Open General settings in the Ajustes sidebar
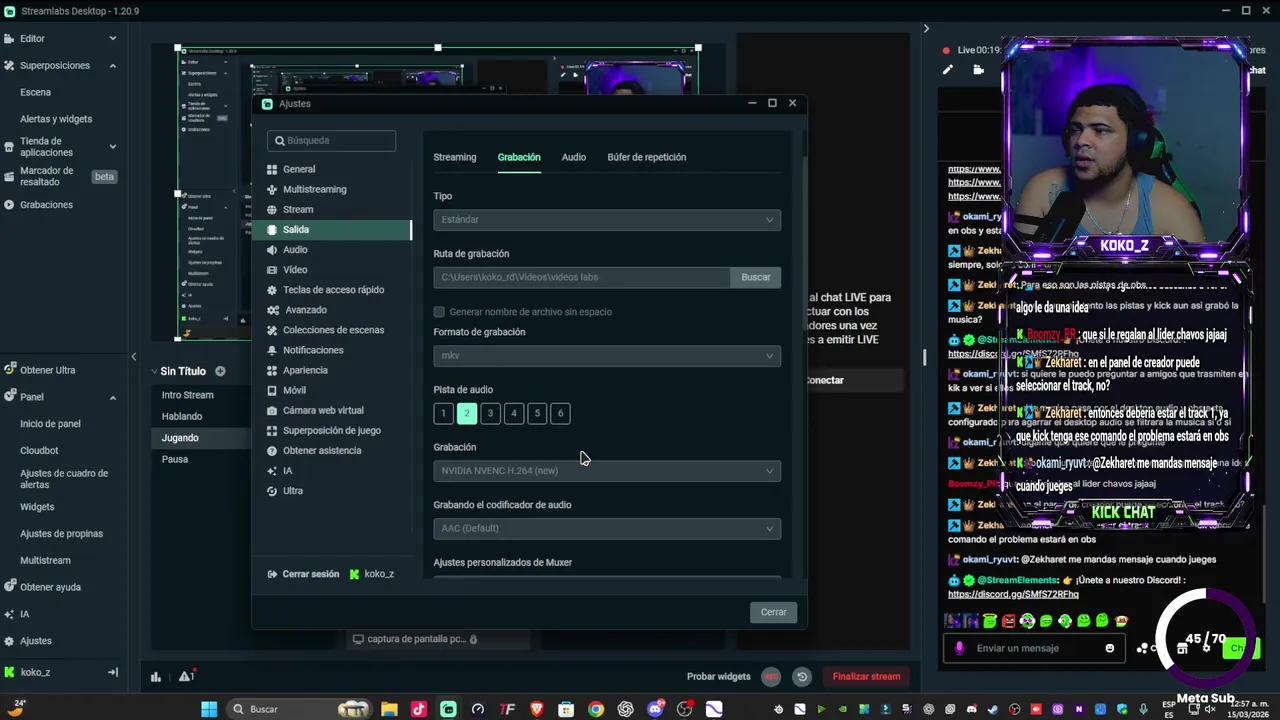Image resolution: width=1280 pixels, height=720 pixels. click(298, 169)
